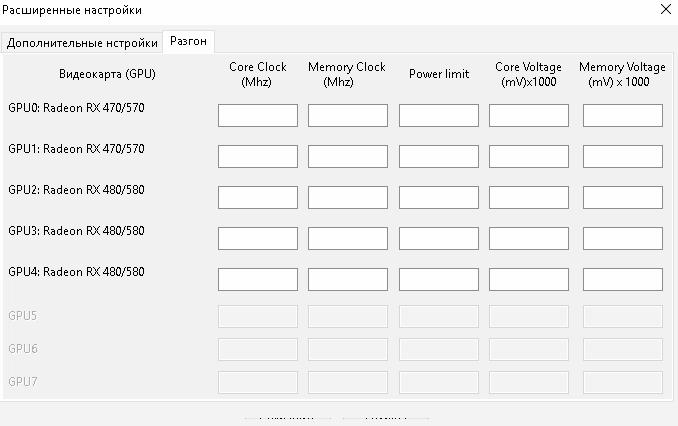Click GPU1 Core Clock input field
678x426 pixels.
(258, 157)
